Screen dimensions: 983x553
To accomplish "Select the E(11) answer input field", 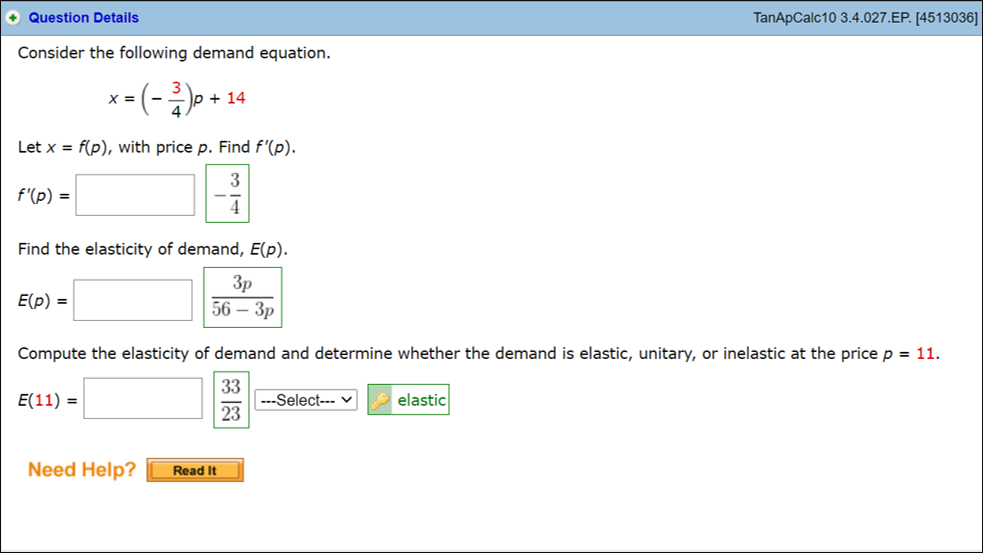I will click(143, 399).
